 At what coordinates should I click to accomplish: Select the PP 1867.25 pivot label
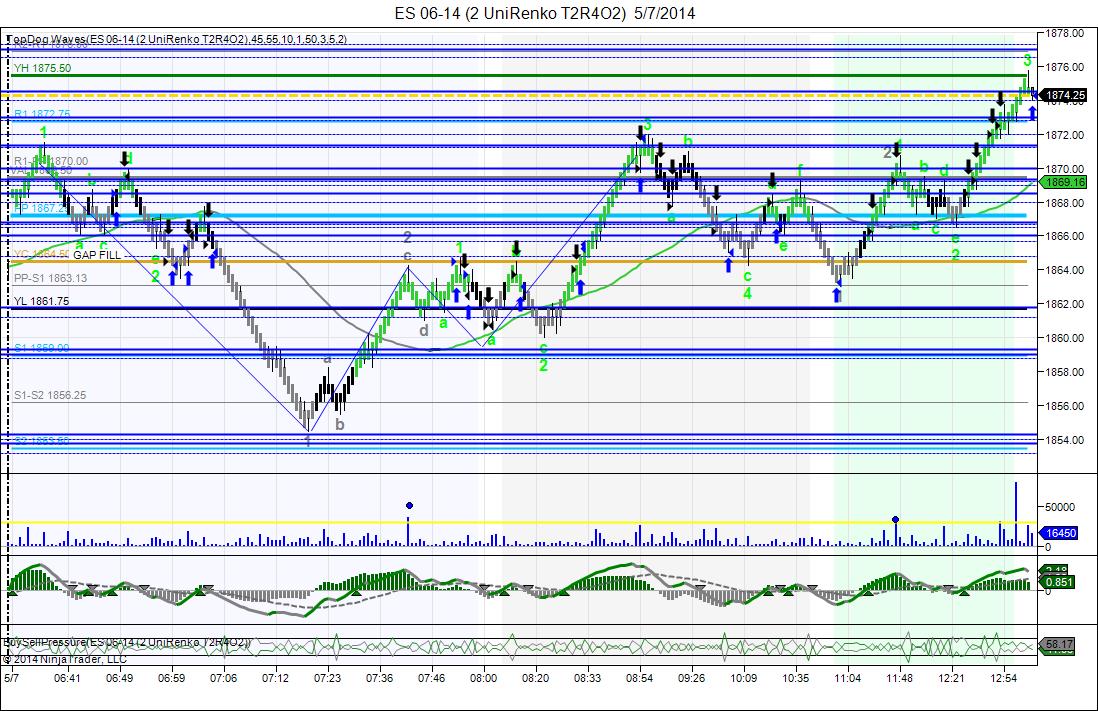pyautogui.click(x=41, y=208)
